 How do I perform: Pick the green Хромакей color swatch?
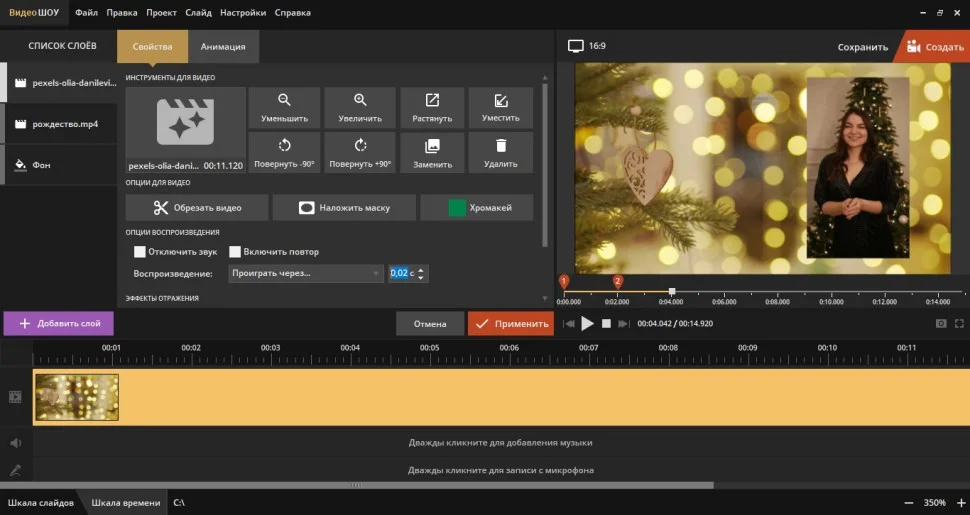[x=458, y=208]
